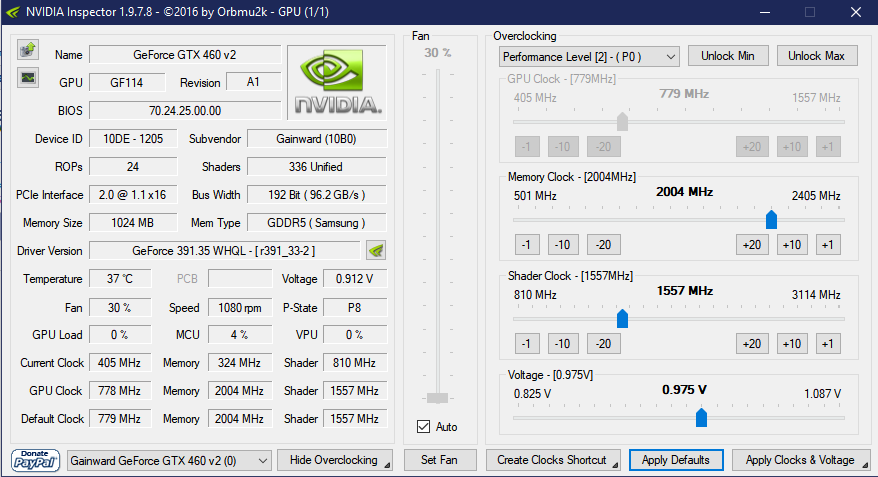Click Hide Overclocking button
Viewport: 878px width, 477px height.
(x=334, y=460)
